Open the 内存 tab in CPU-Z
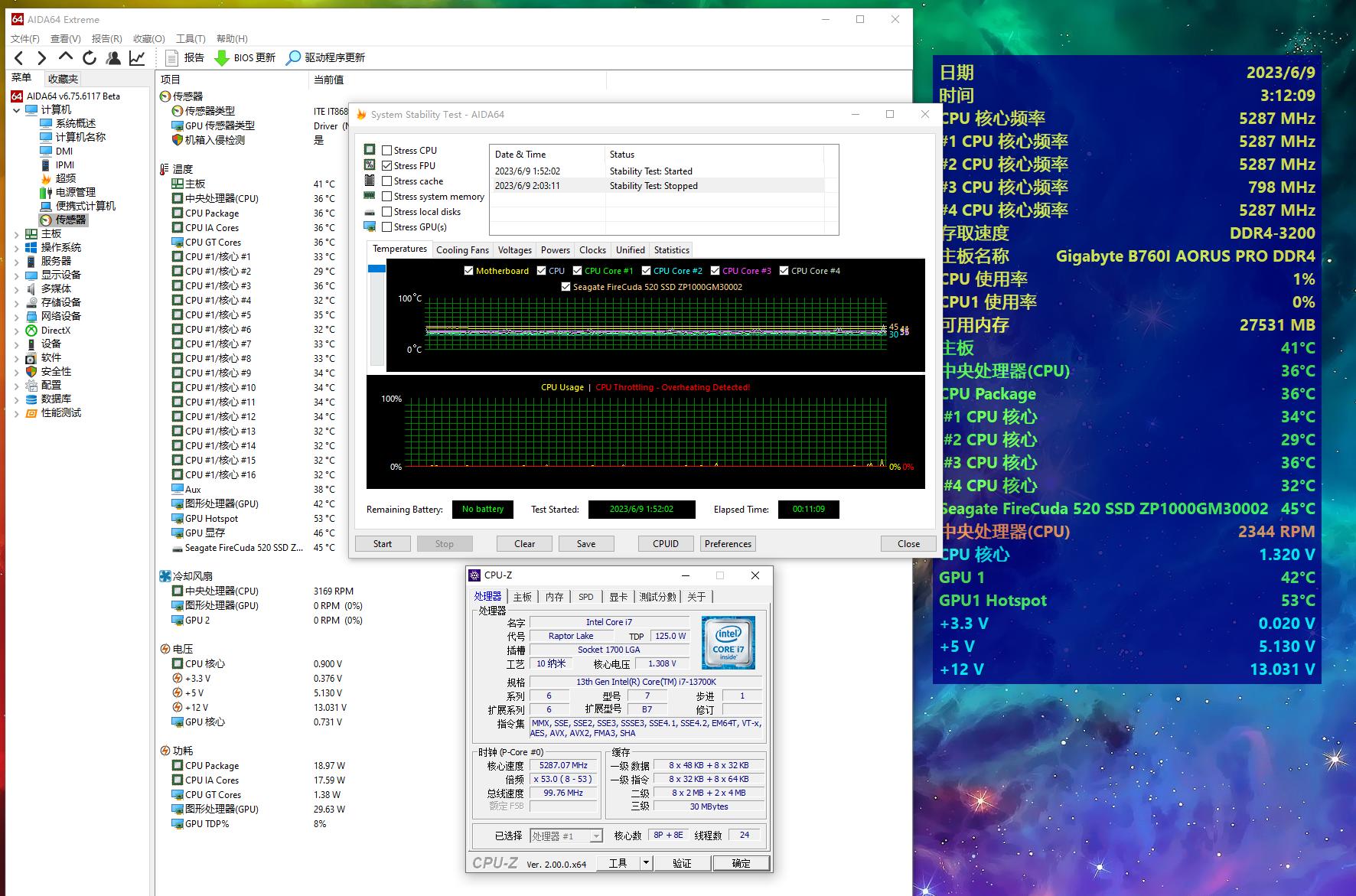 (554, 597)
